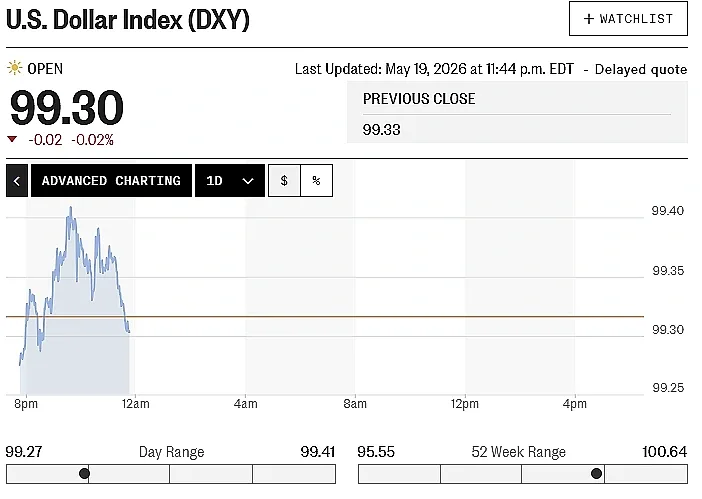
Task: Open Advanced Charting
Action: 111,180
